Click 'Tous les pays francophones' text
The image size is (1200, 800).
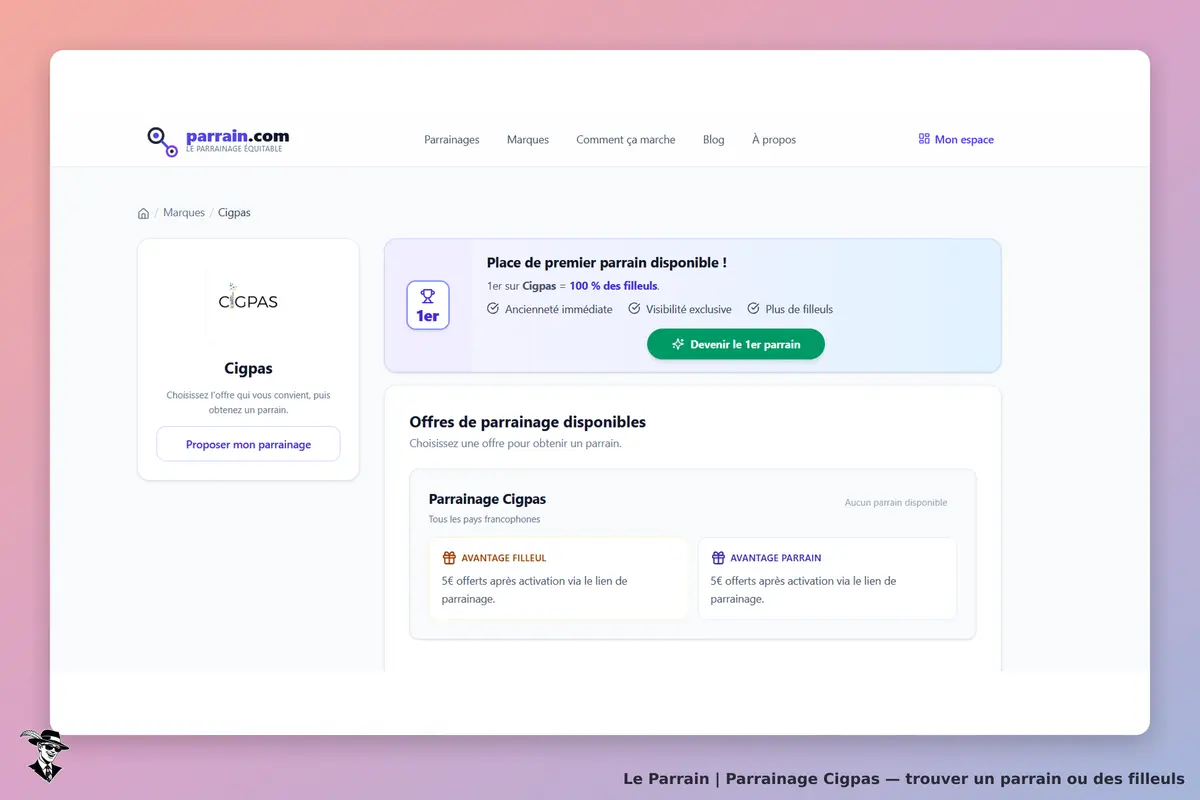pos(484,519)
